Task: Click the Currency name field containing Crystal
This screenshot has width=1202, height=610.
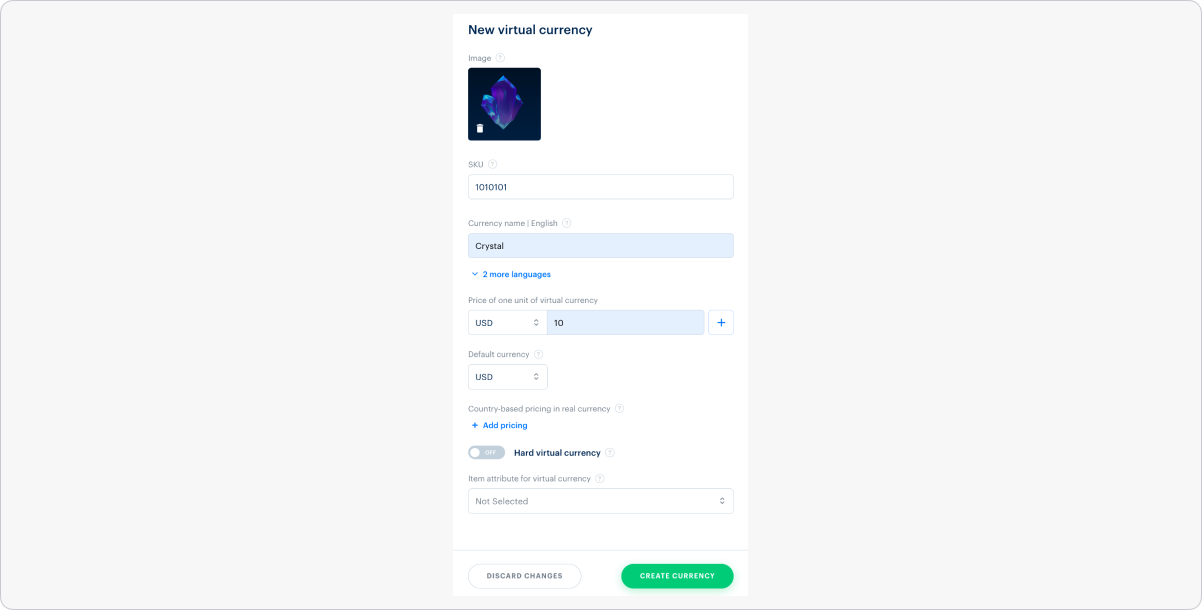Action: [600, 246]
